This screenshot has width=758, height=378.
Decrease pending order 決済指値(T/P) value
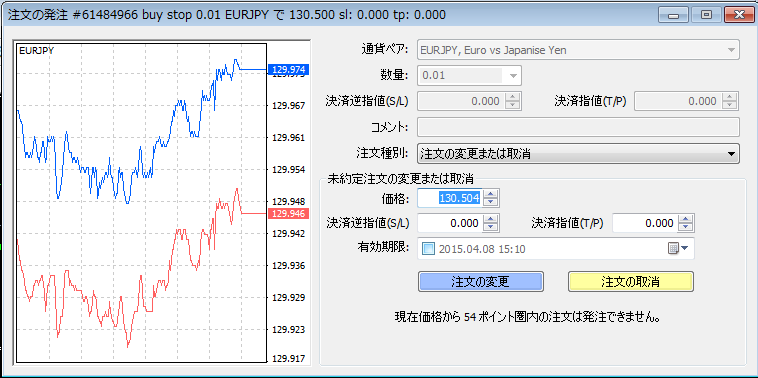(686, 227)
